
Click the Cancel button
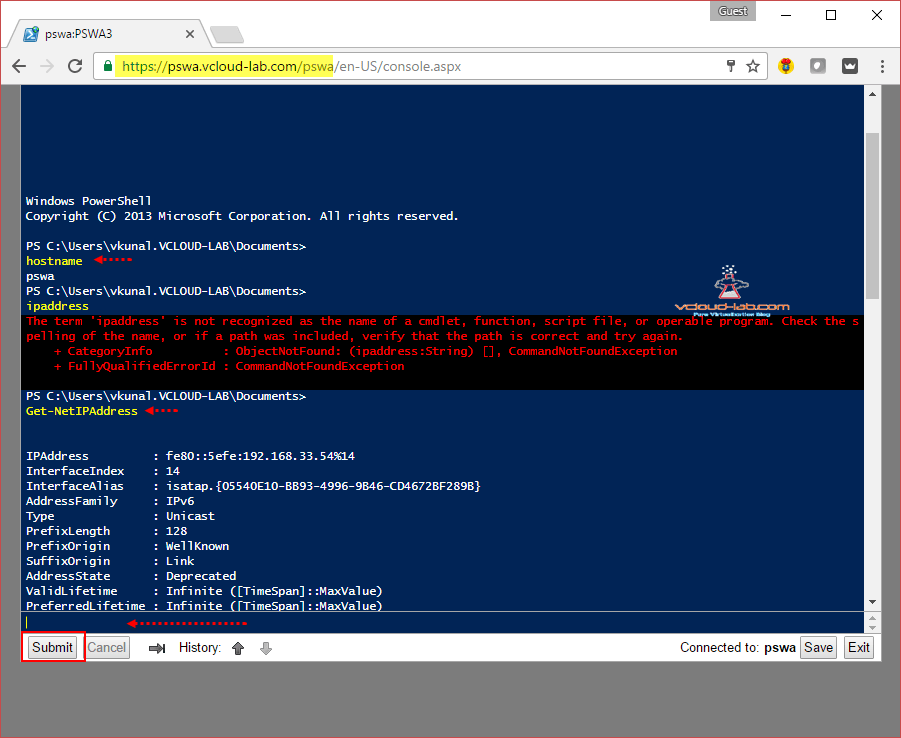[x=107, y=647]
